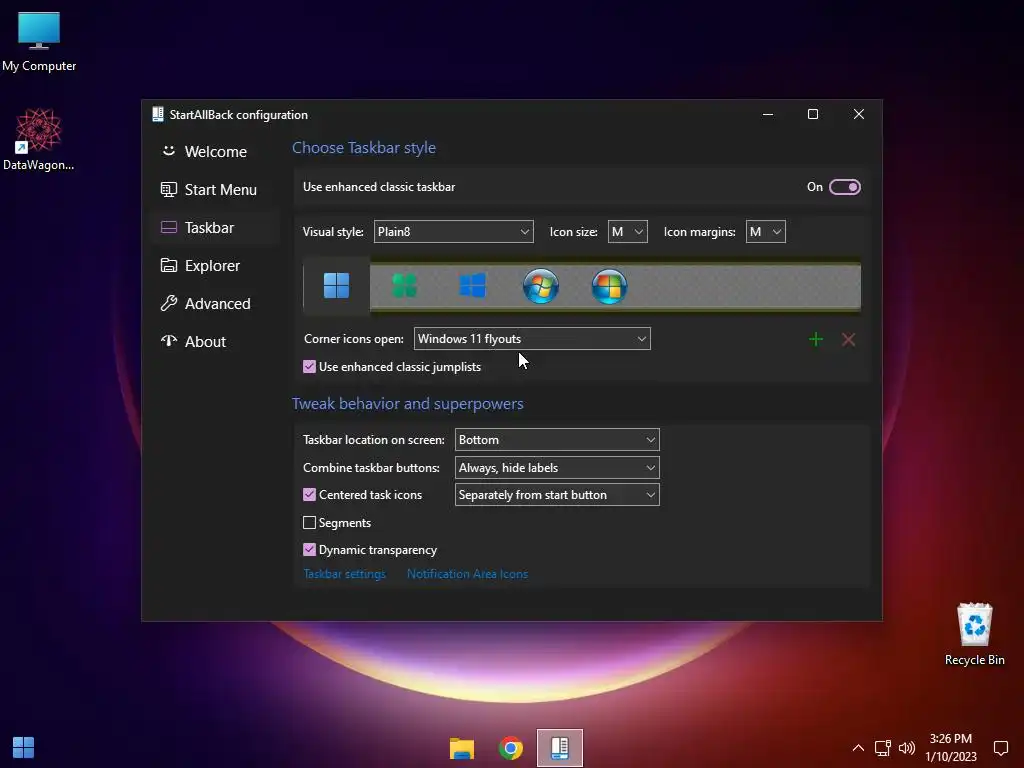
Task: Uncheck Use enhanced classic jumplists
Action: point(310,367)
